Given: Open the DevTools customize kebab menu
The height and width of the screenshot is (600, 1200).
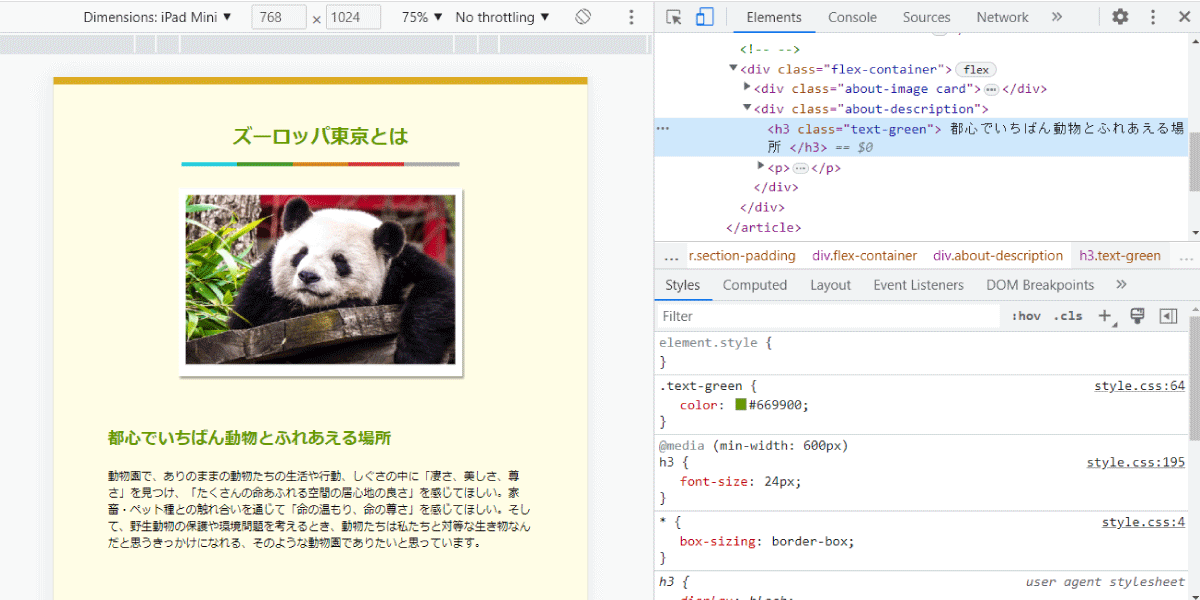Looking at the screenshot, I should (1153, 17).
